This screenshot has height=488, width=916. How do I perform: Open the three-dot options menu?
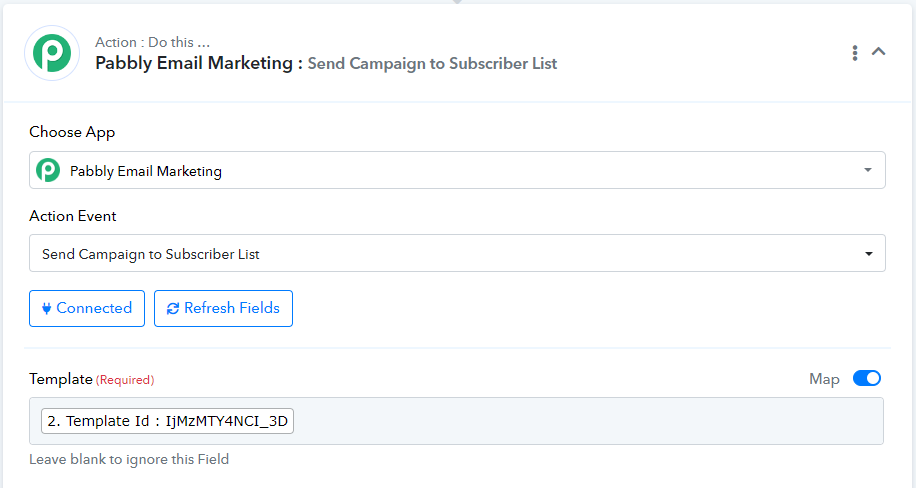pyautogui.click(x=855, y=53)
